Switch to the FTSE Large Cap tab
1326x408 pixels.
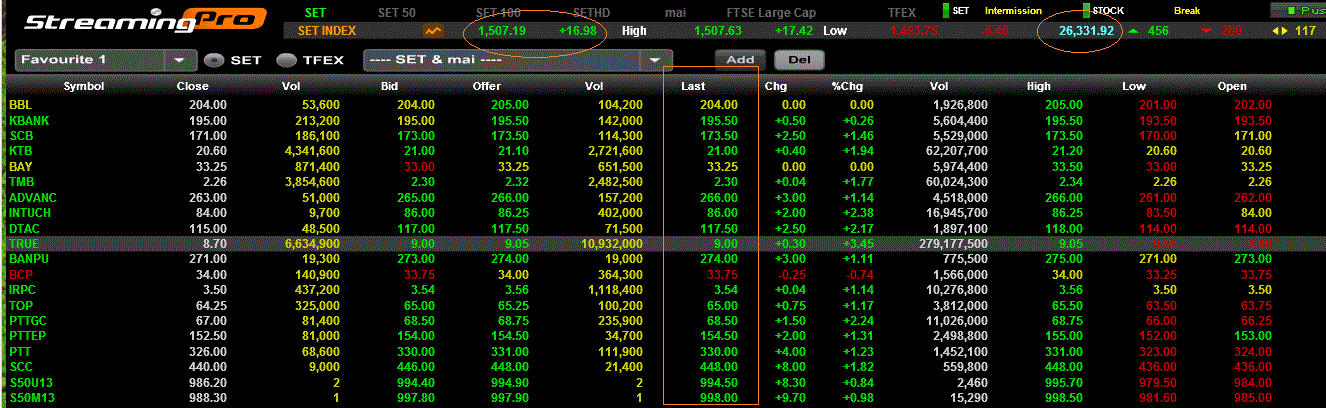coord(770,12)
